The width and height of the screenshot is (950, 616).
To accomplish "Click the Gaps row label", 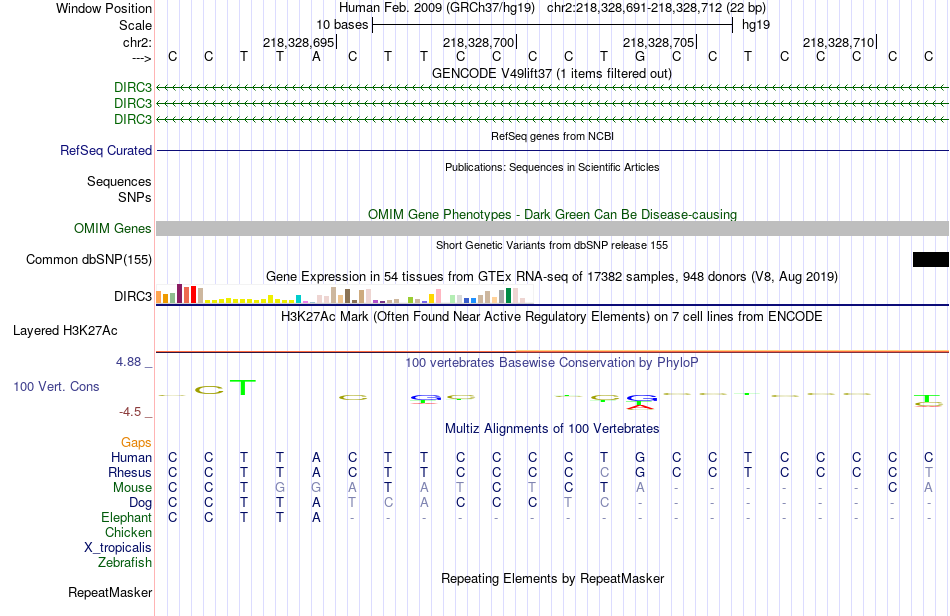I will [136, 442].
